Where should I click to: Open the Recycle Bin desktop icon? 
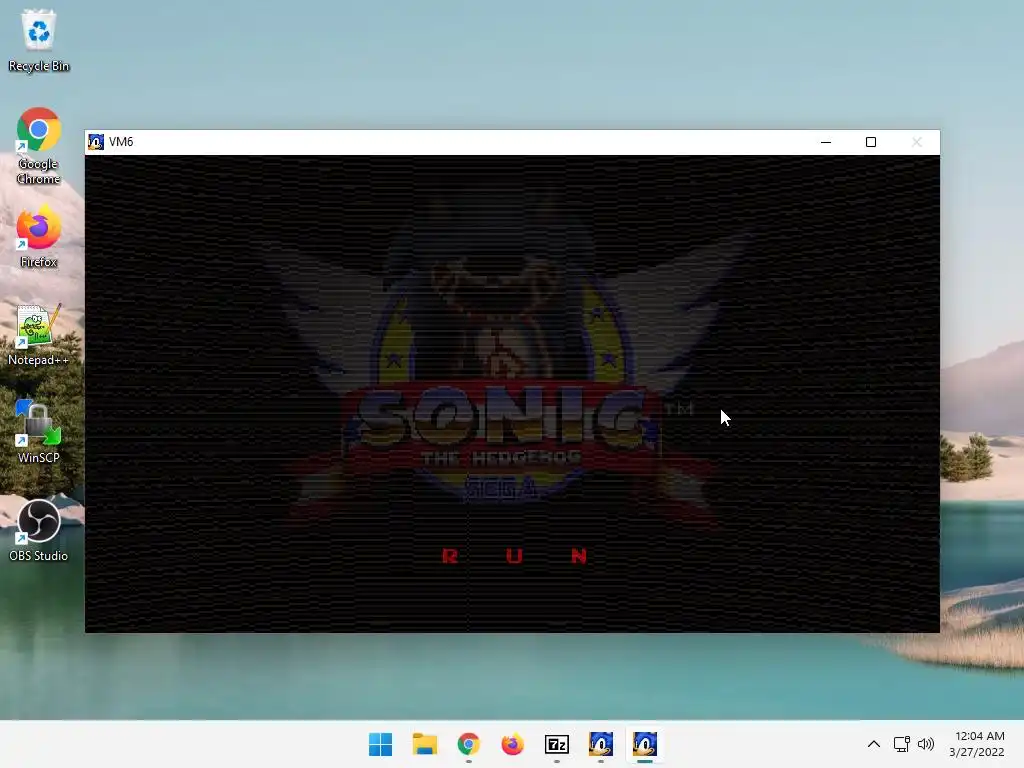tap(39, 40)
